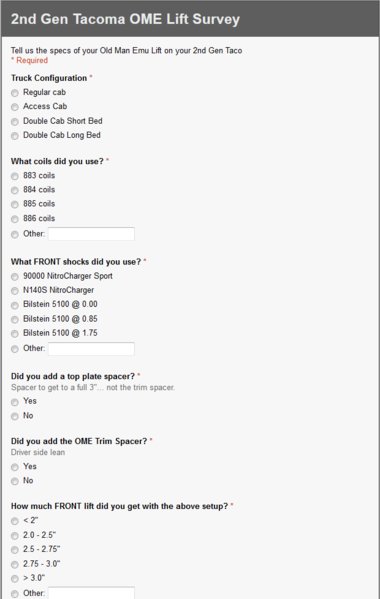Select Double Cab Short Bed option
380x599 pixels.
click(15, 121)
